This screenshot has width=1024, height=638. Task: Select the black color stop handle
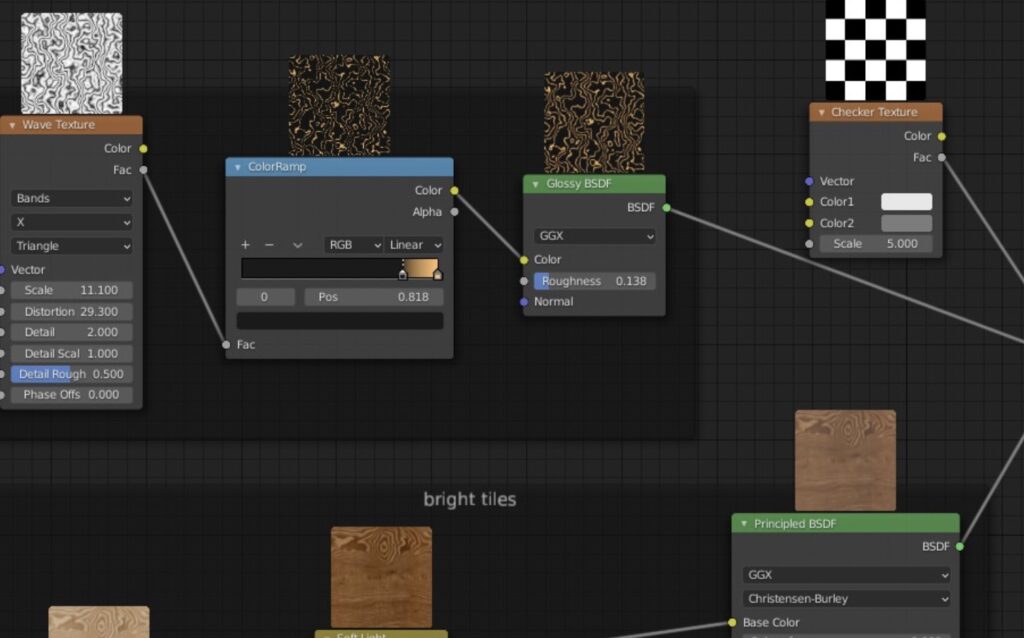(403, 275)
